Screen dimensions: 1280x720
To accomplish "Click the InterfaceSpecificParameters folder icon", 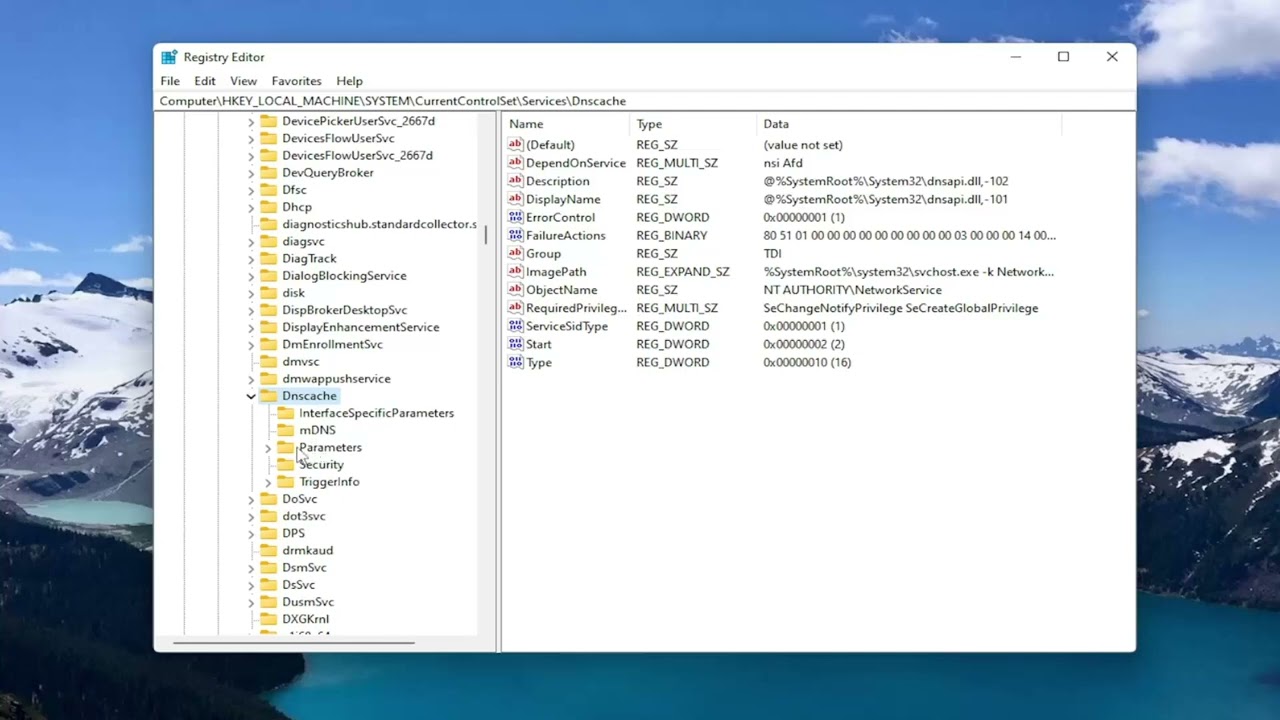I will pyautogui.click(x=285, y=413).
